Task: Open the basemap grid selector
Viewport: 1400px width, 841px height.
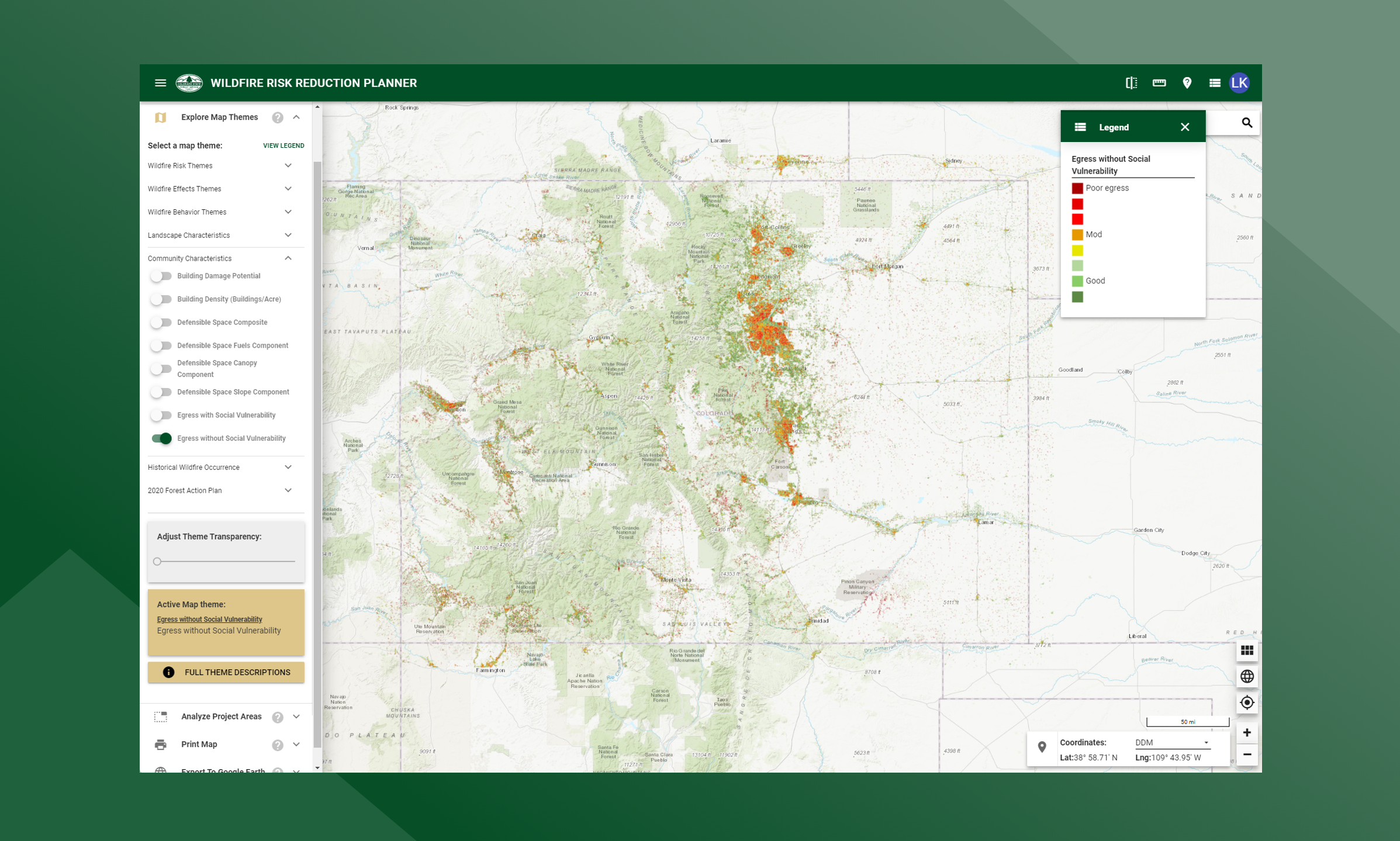Action: pyautogui.click(x=1246, y=650)
